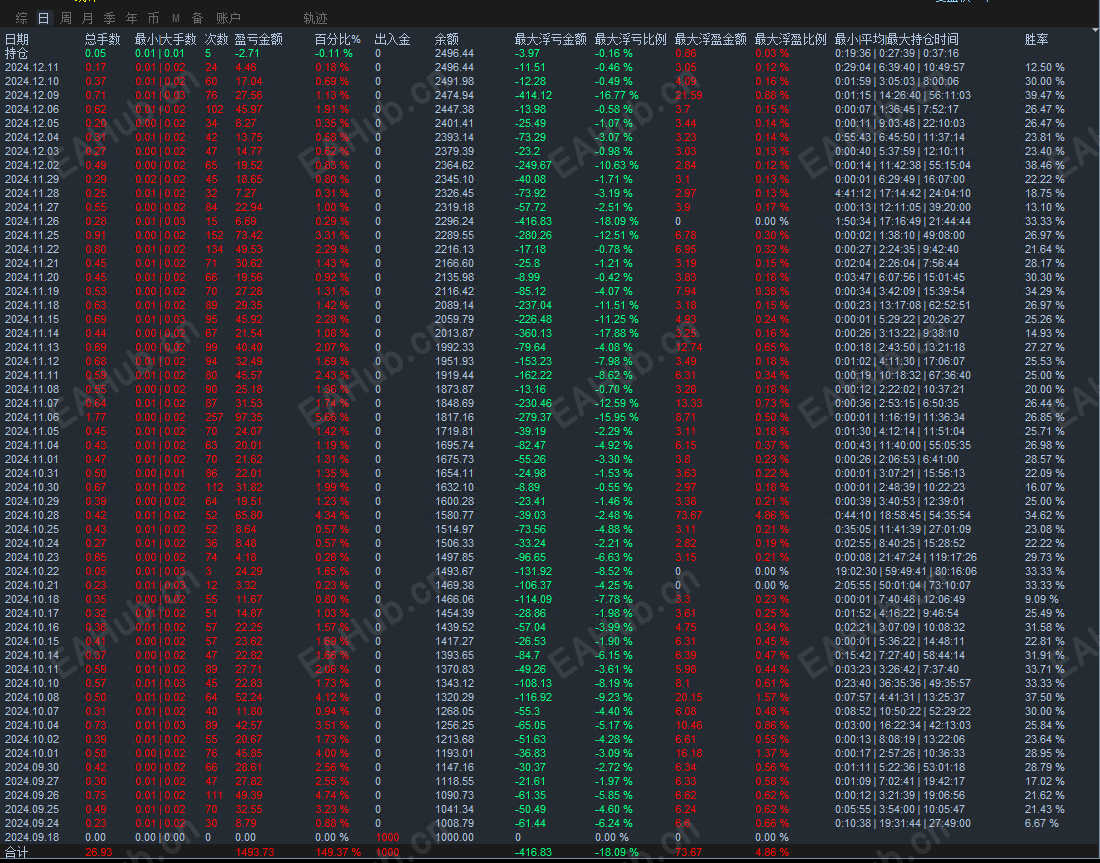The width and height of the screenshot is (1100, 863).
Task: Open the 备 notes tab
Action: [x=197, y=18]
